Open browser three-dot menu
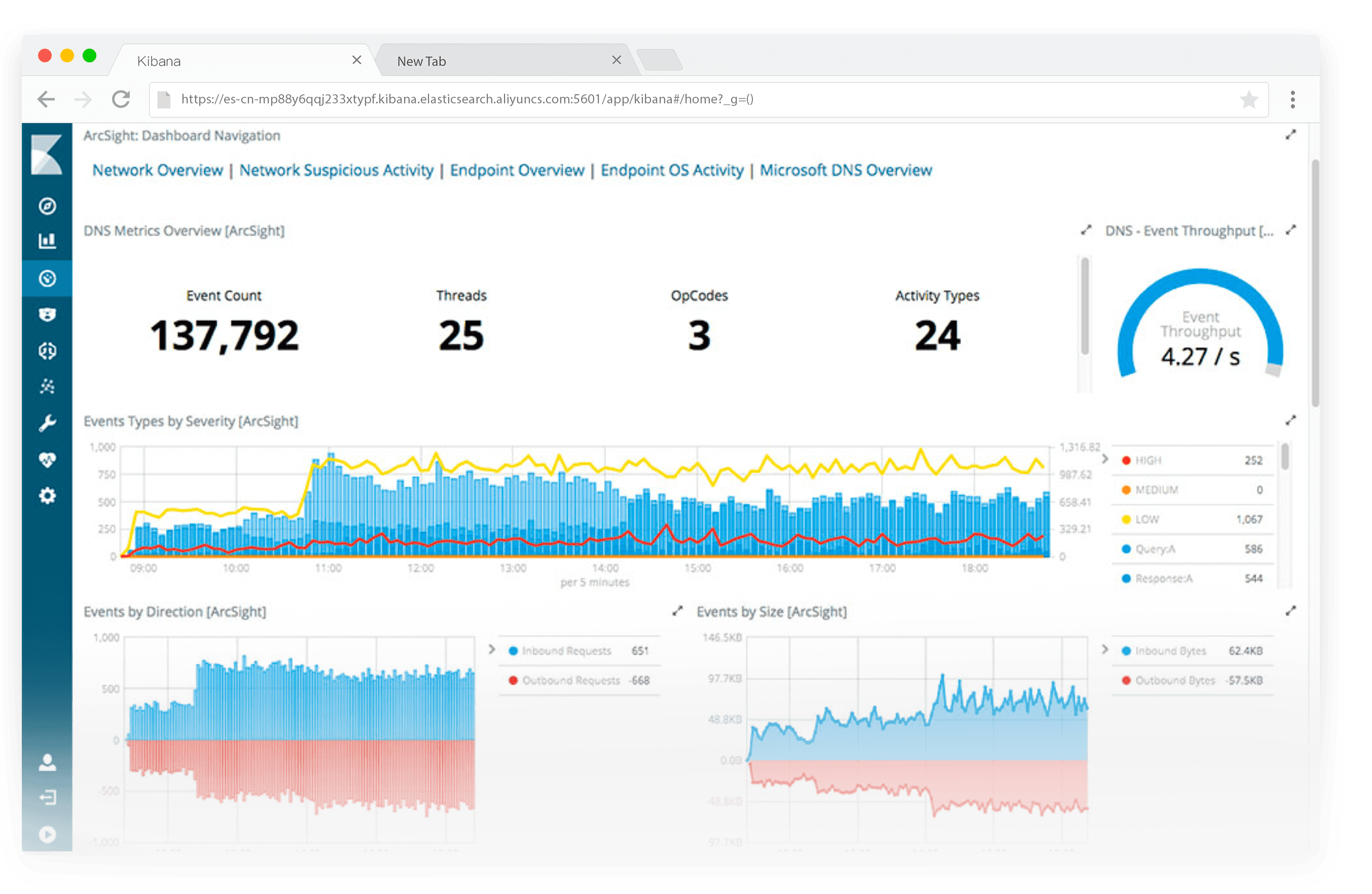1372x894 pixels. coord(1293,99)
